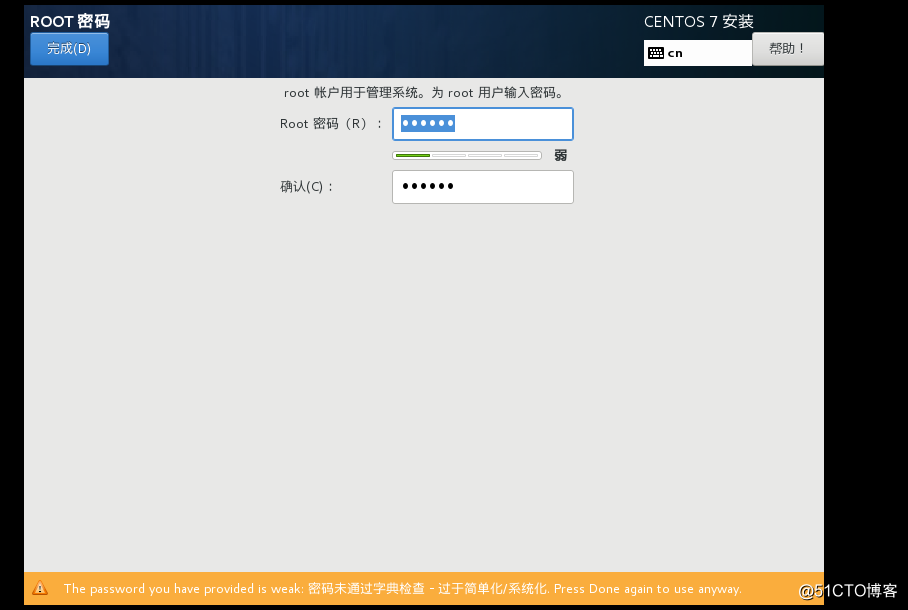Viewport: 908px width, 610px height.
Task: Click the 完成(D) done button
Action: [69, 49]
